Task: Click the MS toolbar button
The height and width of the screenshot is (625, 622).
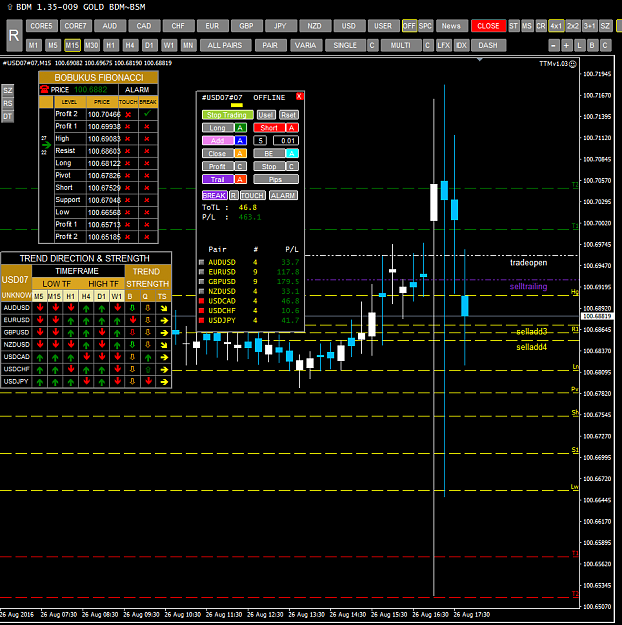Action: pos(527,26)
